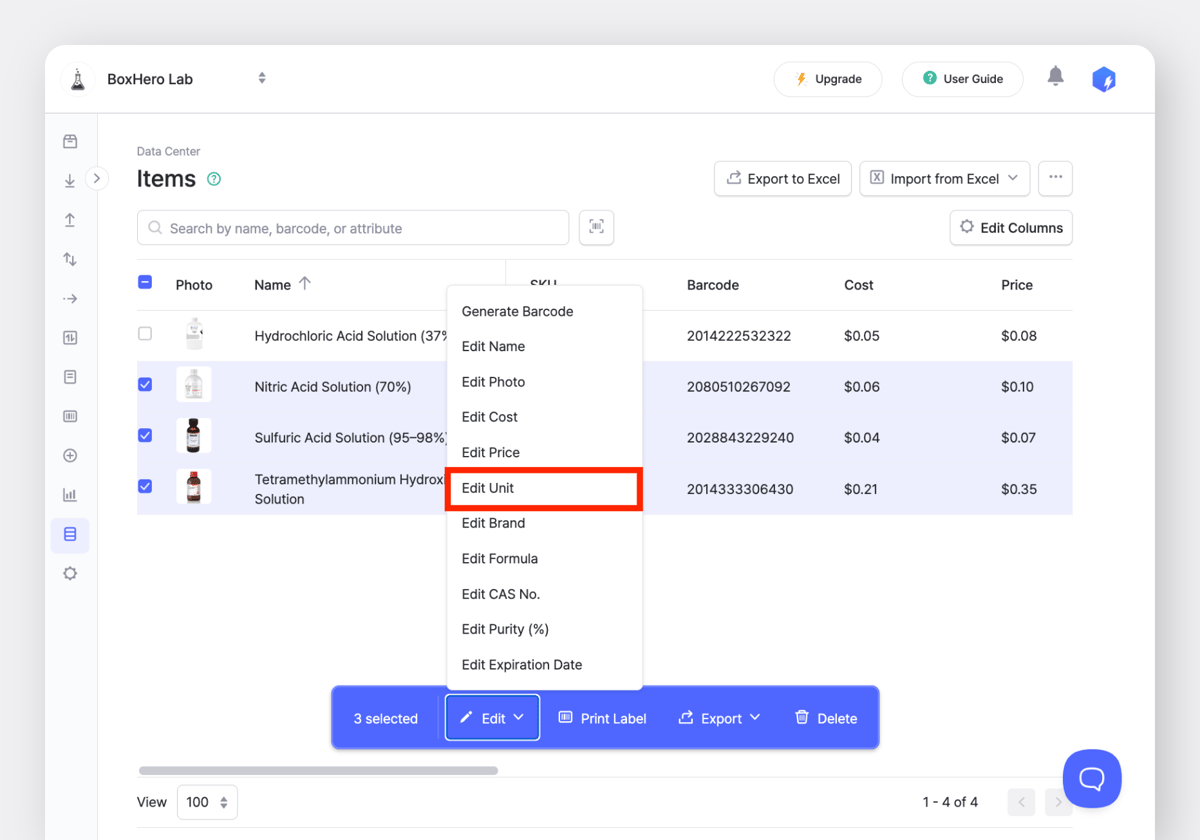Click the select-all checkbox in table header
The height and width of the screenshot is (840, 1200).
(x=145, y=283)
